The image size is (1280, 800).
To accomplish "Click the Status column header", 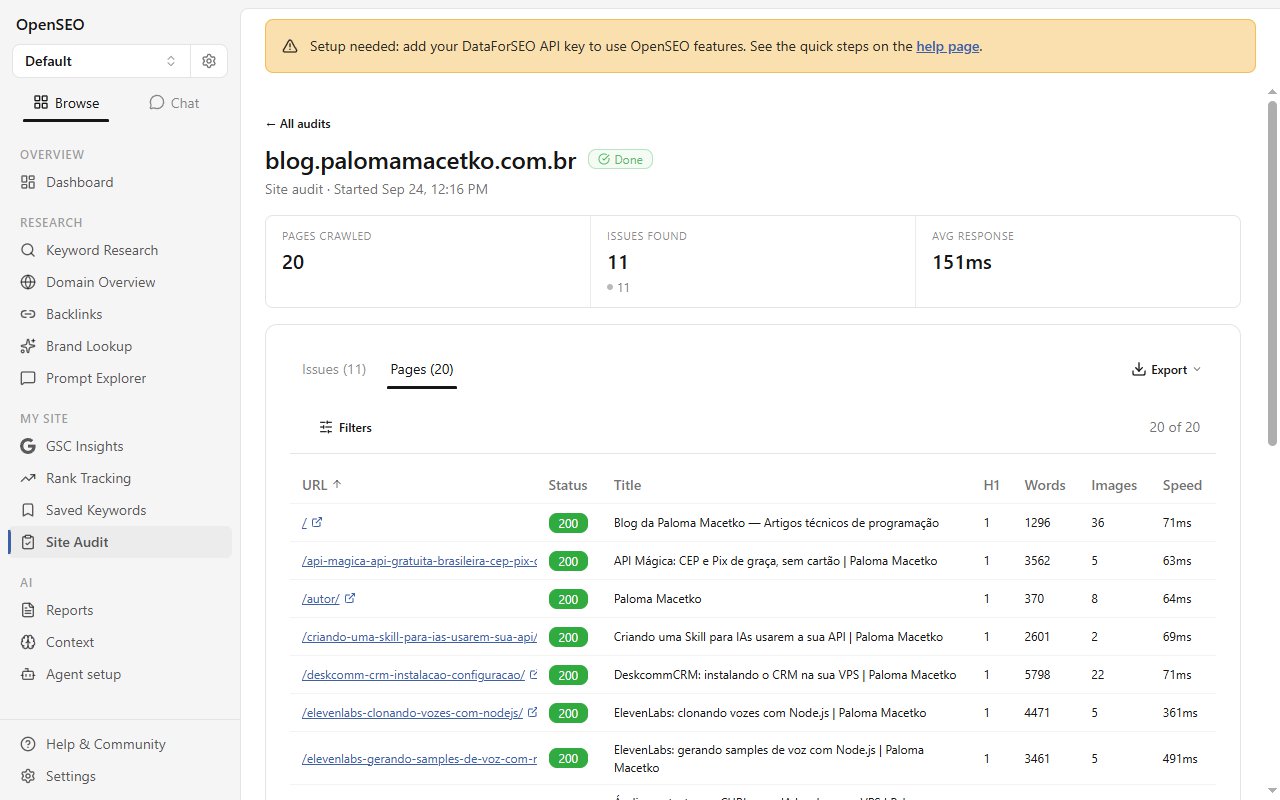I will 568,485.
